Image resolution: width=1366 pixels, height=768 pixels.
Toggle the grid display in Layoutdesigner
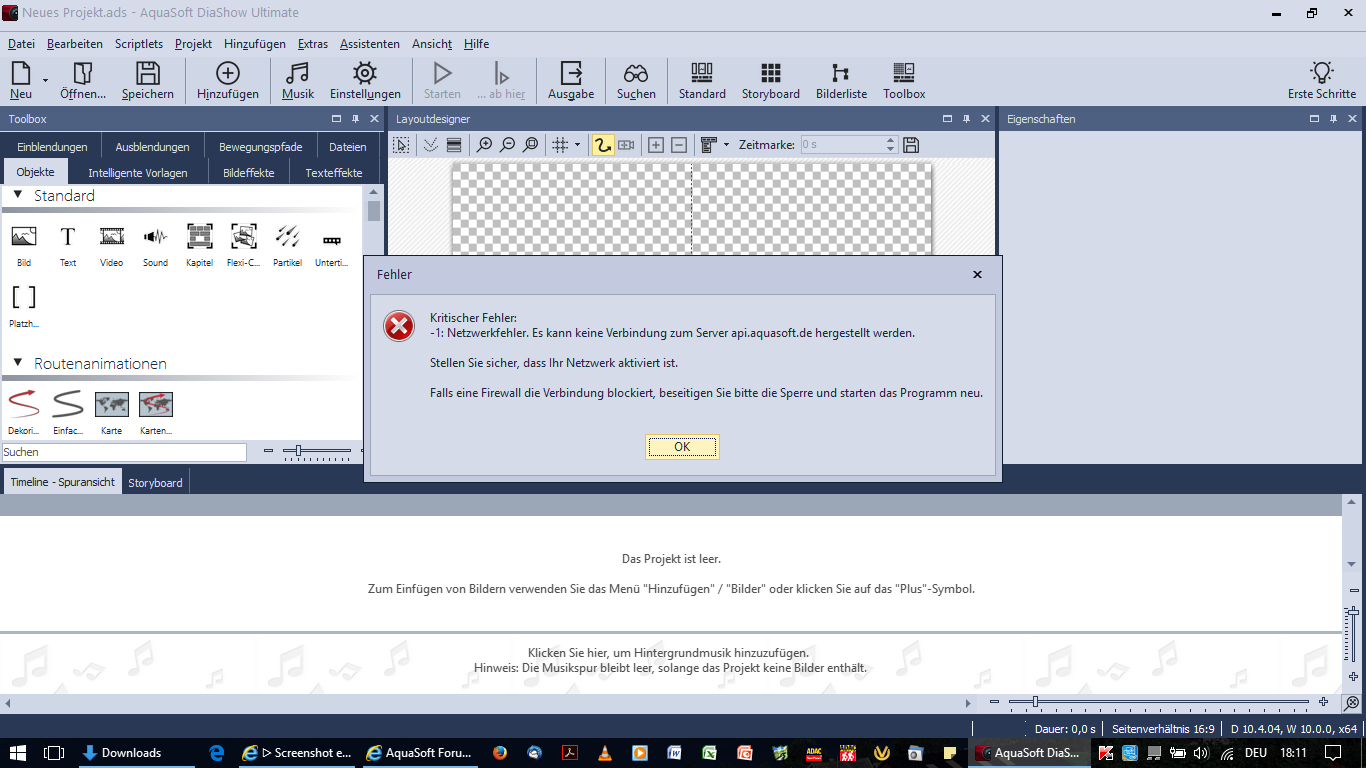560,145
